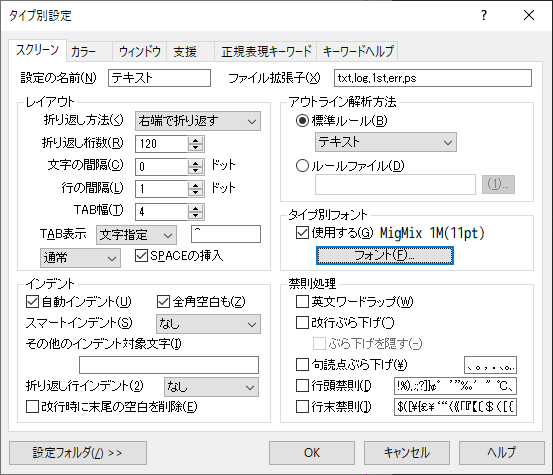
Task: Click the 設定の名前 text field
Action: point(159,78)
